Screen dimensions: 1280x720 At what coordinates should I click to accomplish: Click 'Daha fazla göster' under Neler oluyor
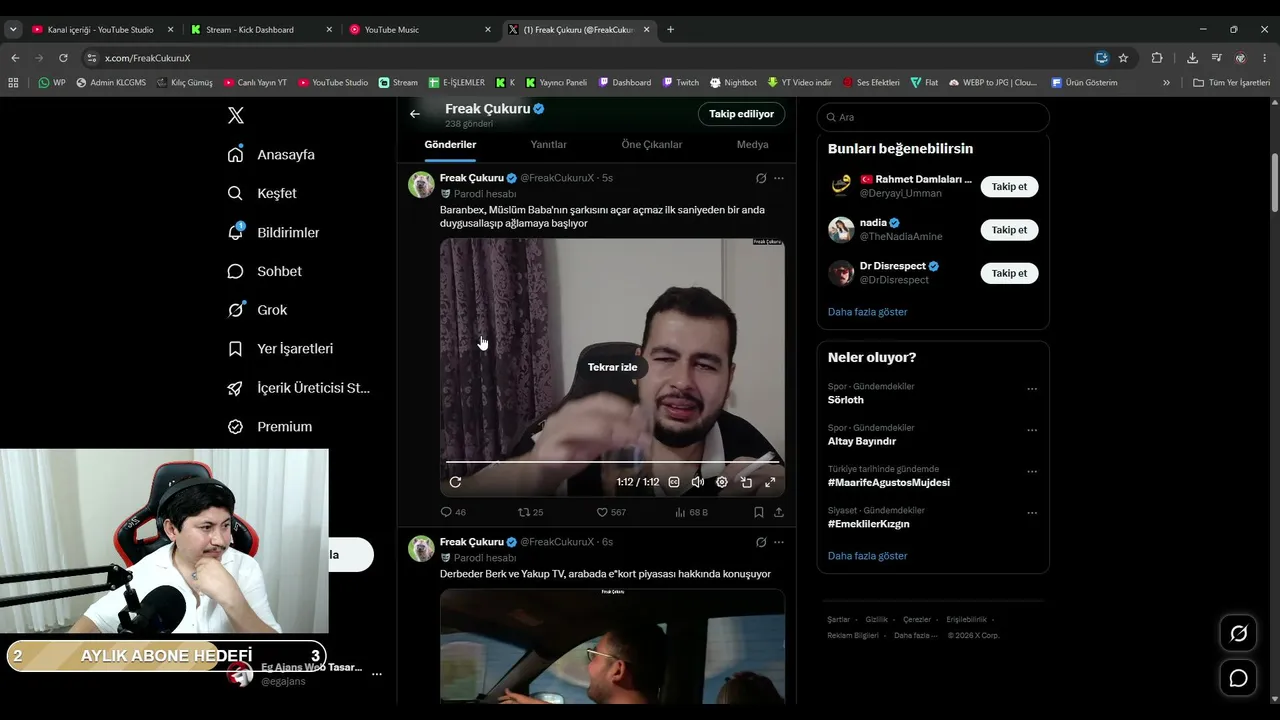867,556
